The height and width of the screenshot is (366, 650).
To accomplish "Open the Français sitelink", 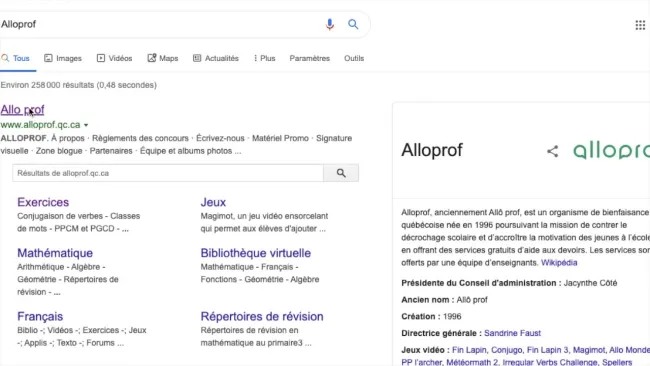I will pyautogui.click(x=40, y=317).
